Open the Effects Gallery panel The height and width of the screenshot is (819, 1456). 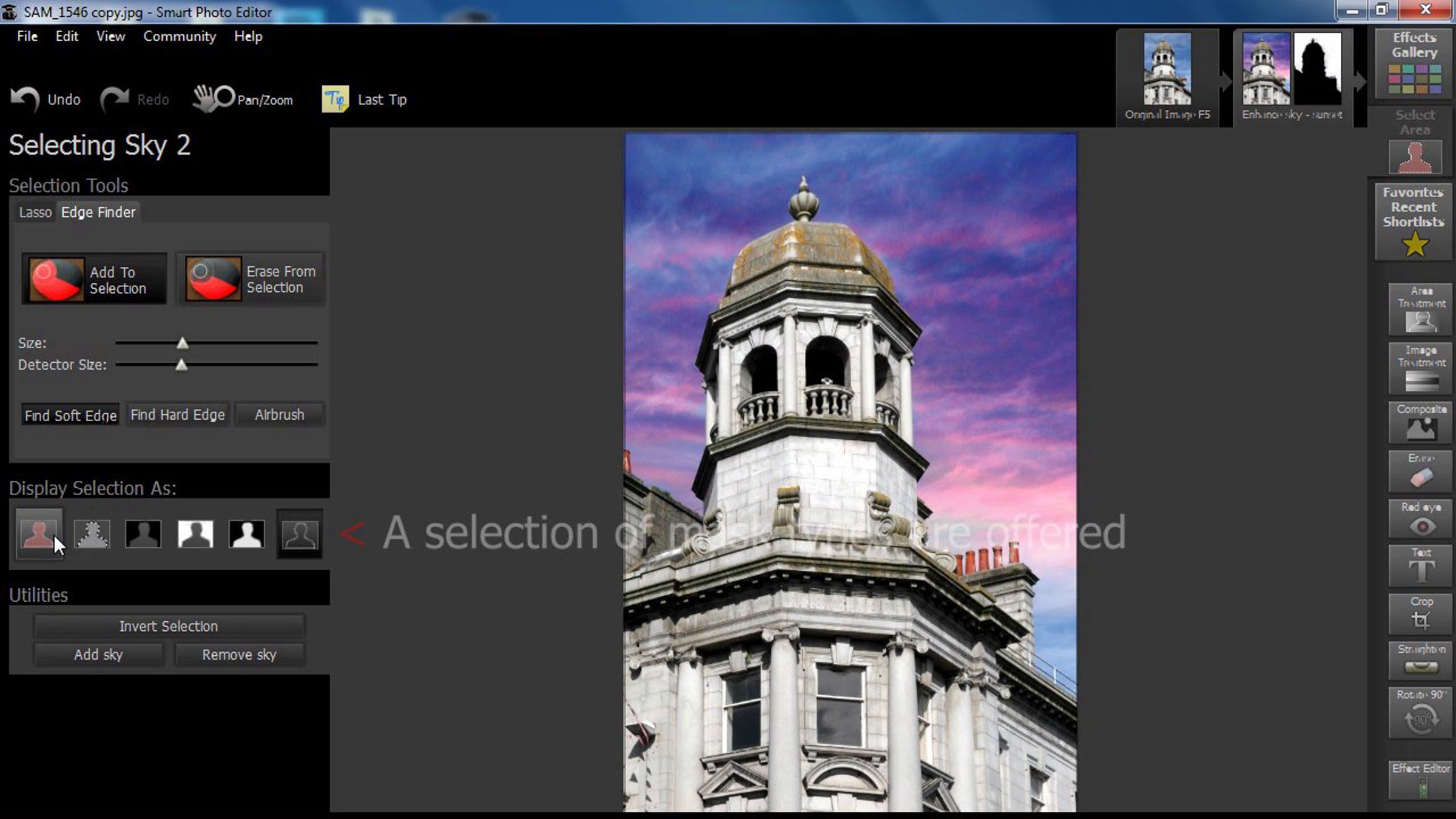(1414, 64)
